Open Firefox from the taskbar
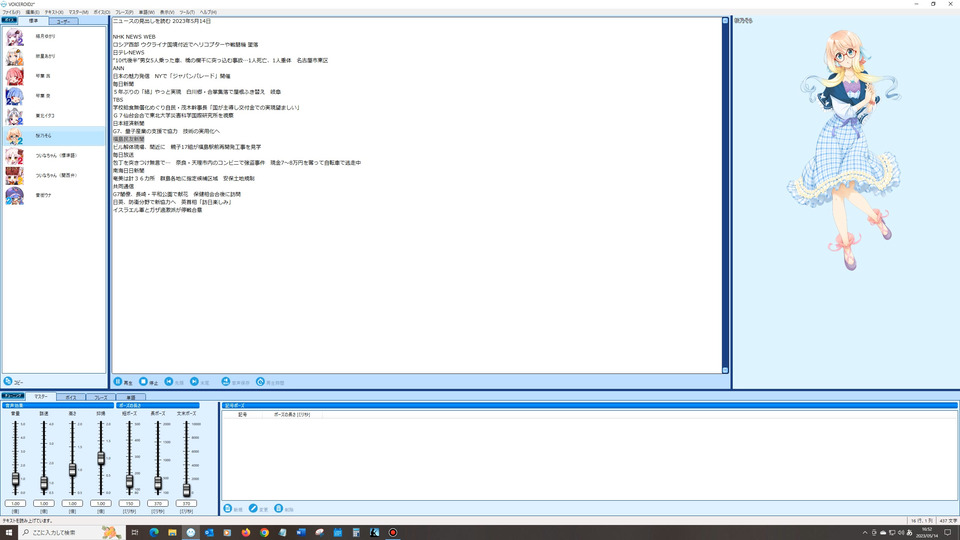The image size is (960, 540). click(246, 532)
